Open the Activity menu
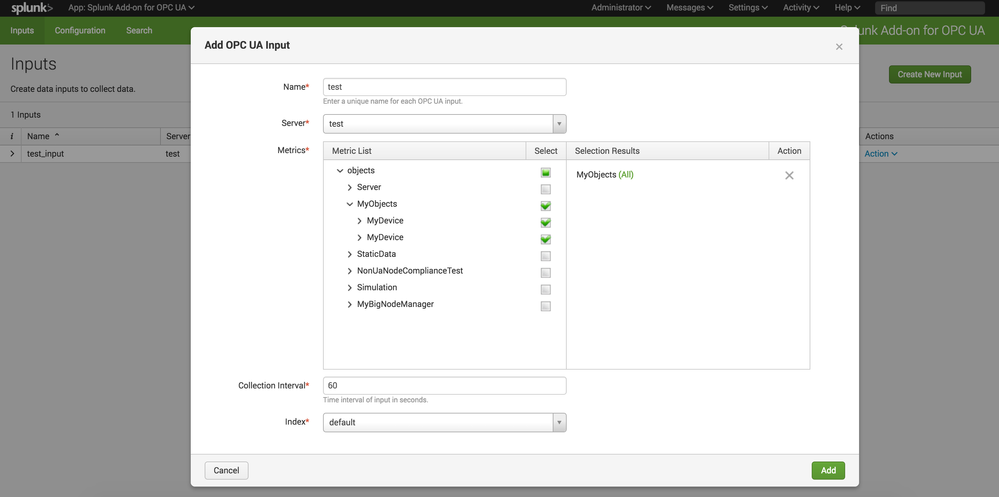 801,8
